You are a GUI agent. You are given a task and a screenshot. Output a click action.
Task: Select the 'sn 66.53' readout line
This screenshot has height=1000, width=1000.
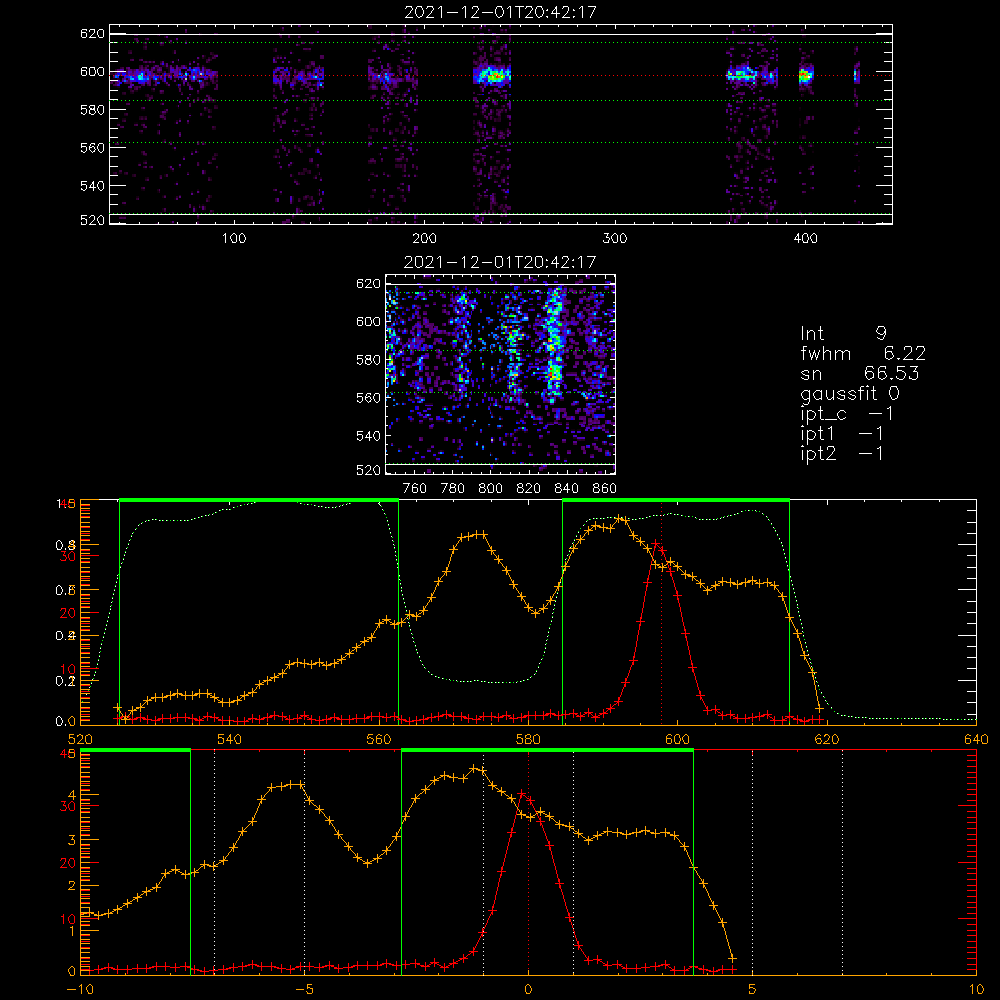pyautogui.click(x=860, y=373)
